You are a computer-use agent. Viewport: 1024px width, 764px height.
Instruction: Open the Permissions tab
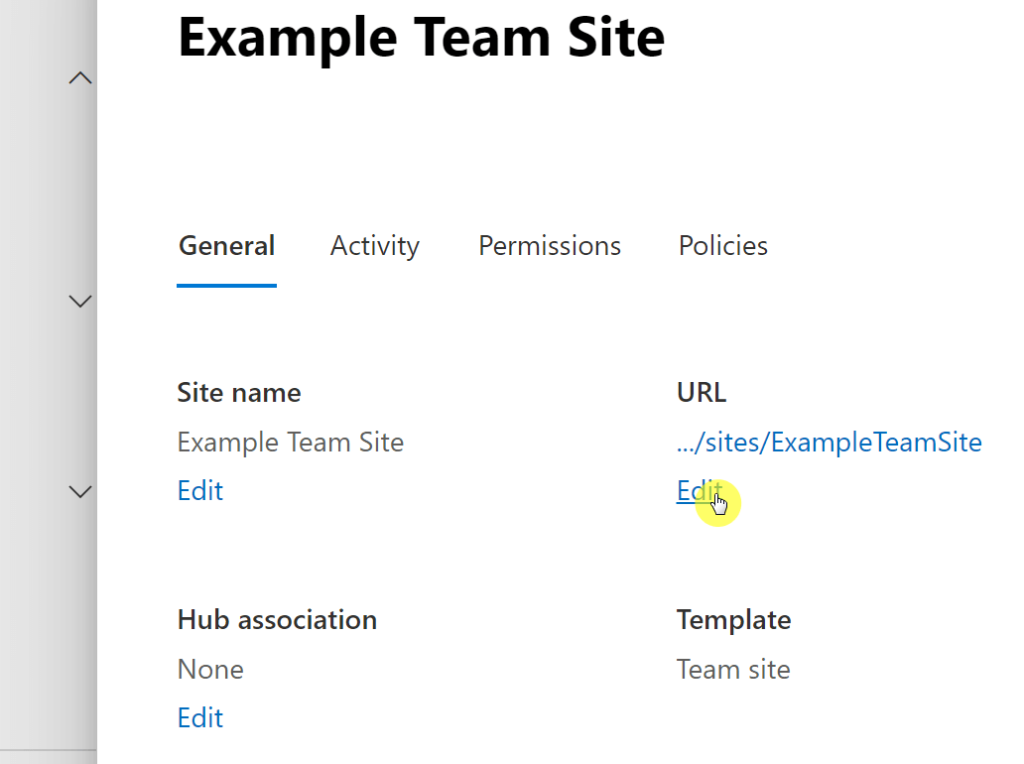pyautogui.click(x=549, y=246)
